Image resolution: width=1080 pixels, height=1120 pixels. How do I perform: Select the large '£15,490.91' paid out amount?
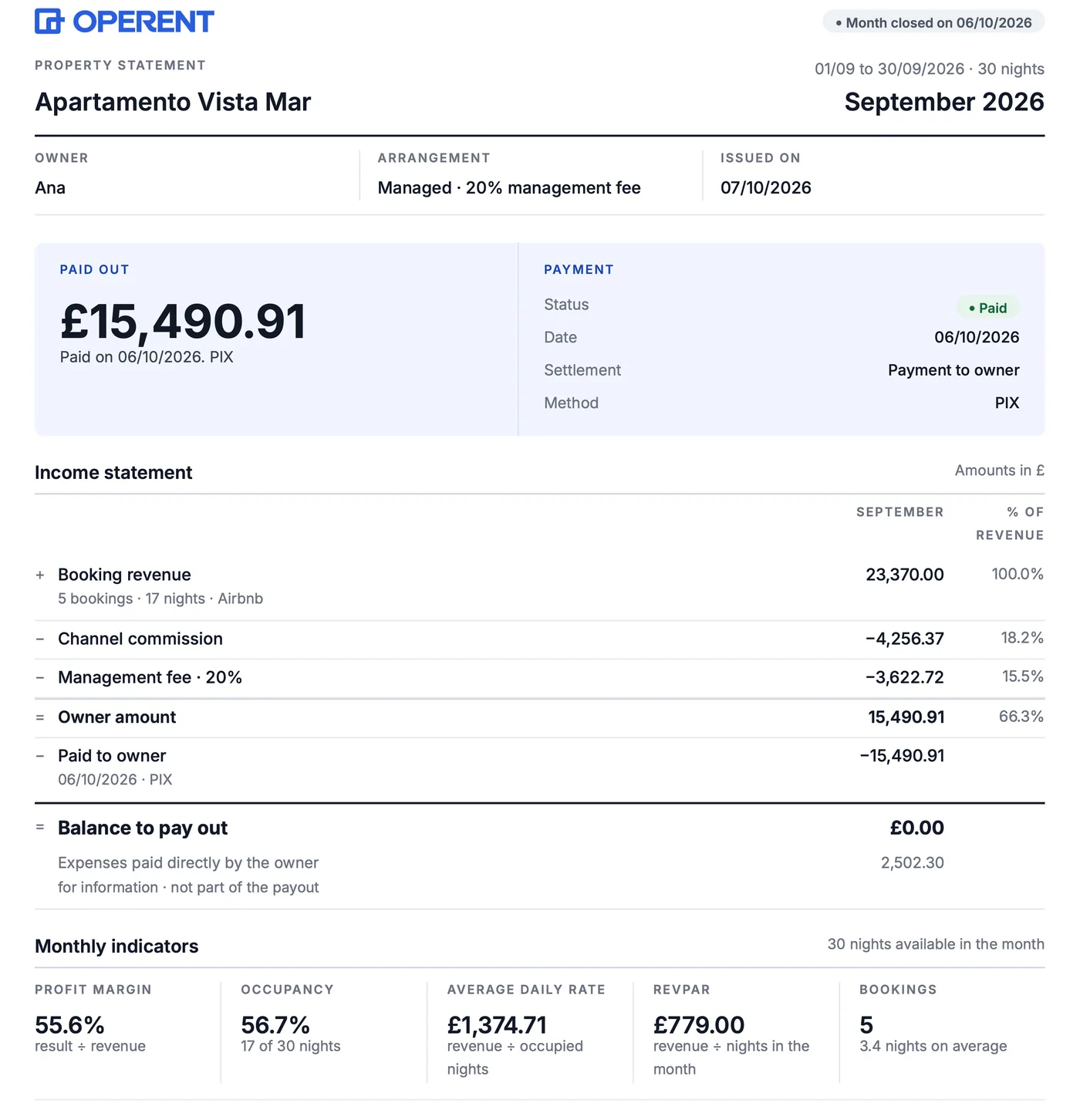184,321
